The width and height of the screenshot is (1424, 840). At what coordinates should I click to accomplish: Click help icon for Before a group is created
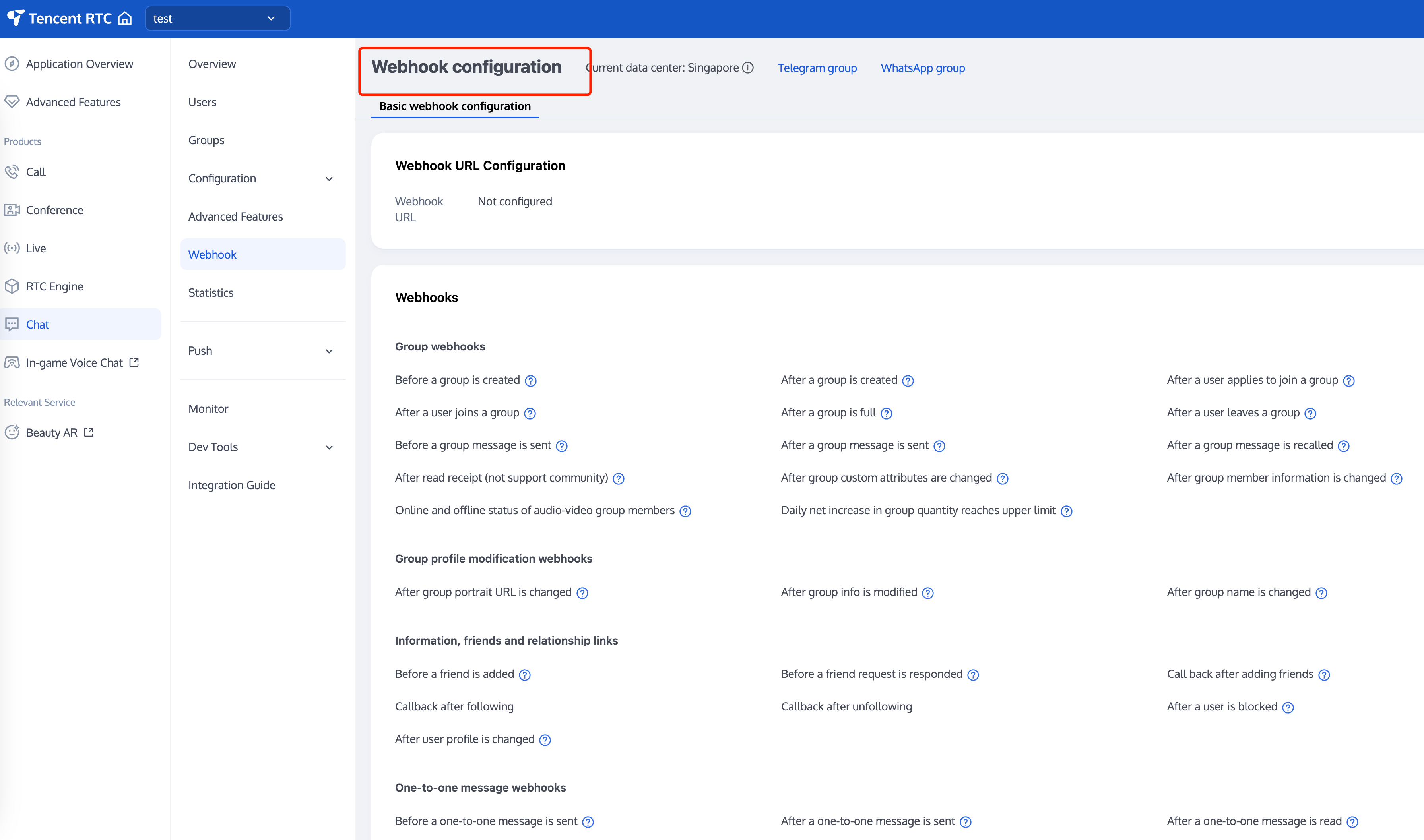[531, 381]
